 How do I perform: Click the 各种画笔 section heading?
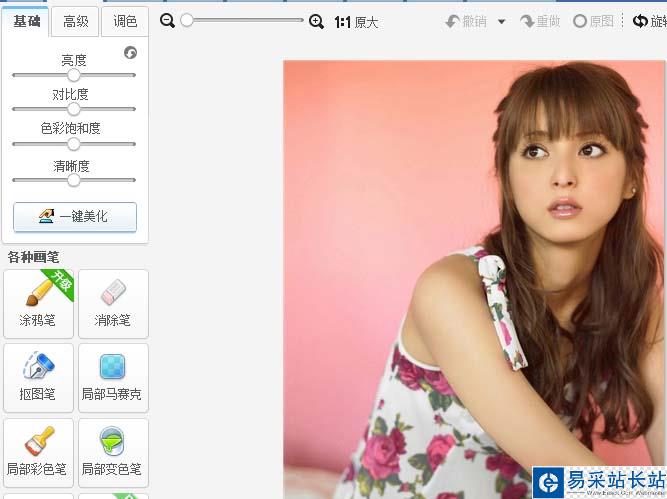point(33,257)
